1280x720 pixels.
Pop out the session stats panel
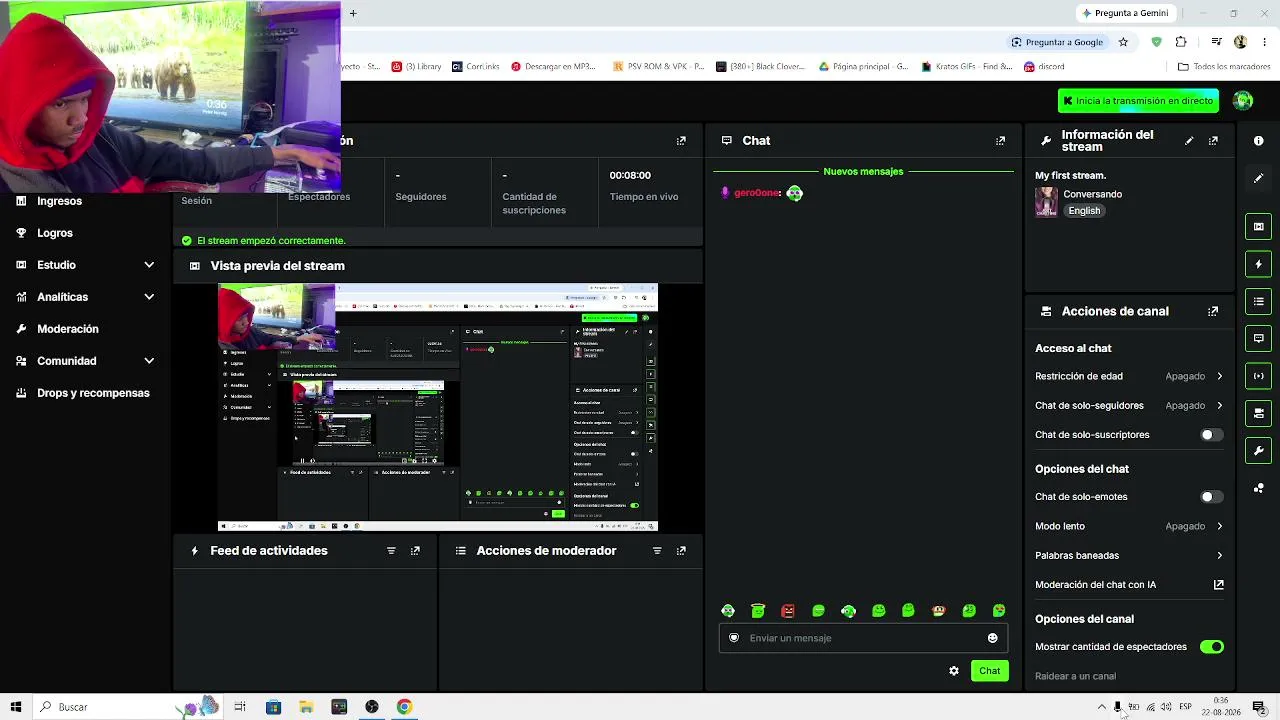(x=681, y=141)
